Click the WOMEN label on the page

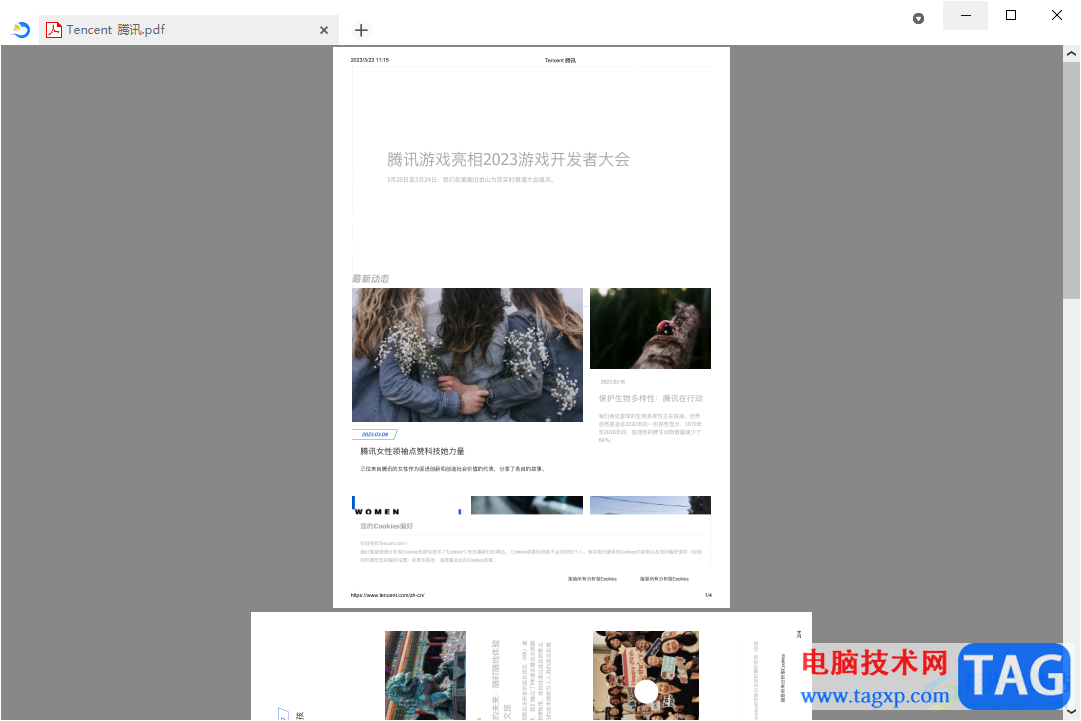(x=376, y=511)
